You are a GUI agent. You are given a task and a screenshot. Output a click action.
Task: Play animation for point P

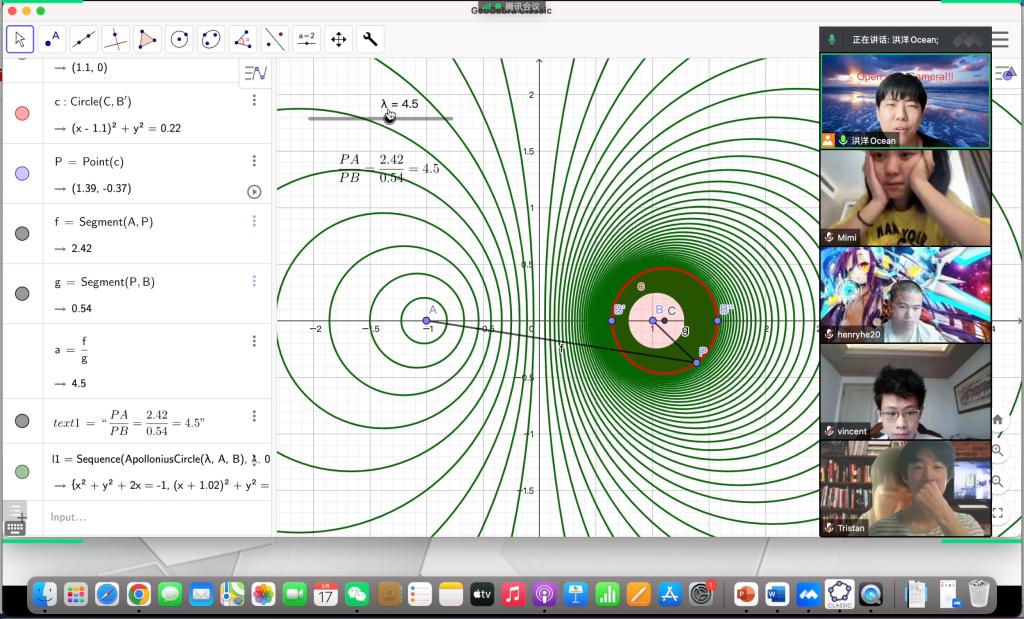[x=254, y=191]
